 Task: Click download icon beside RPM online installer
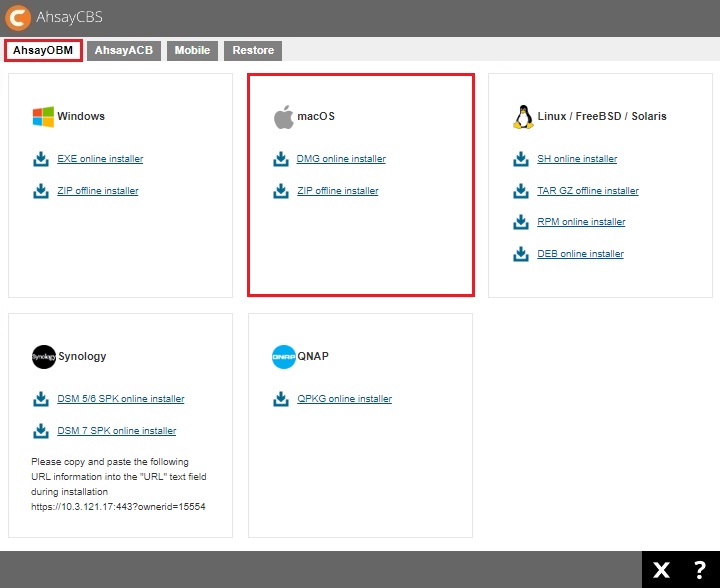pyautogui.click(x=521, y=222)
